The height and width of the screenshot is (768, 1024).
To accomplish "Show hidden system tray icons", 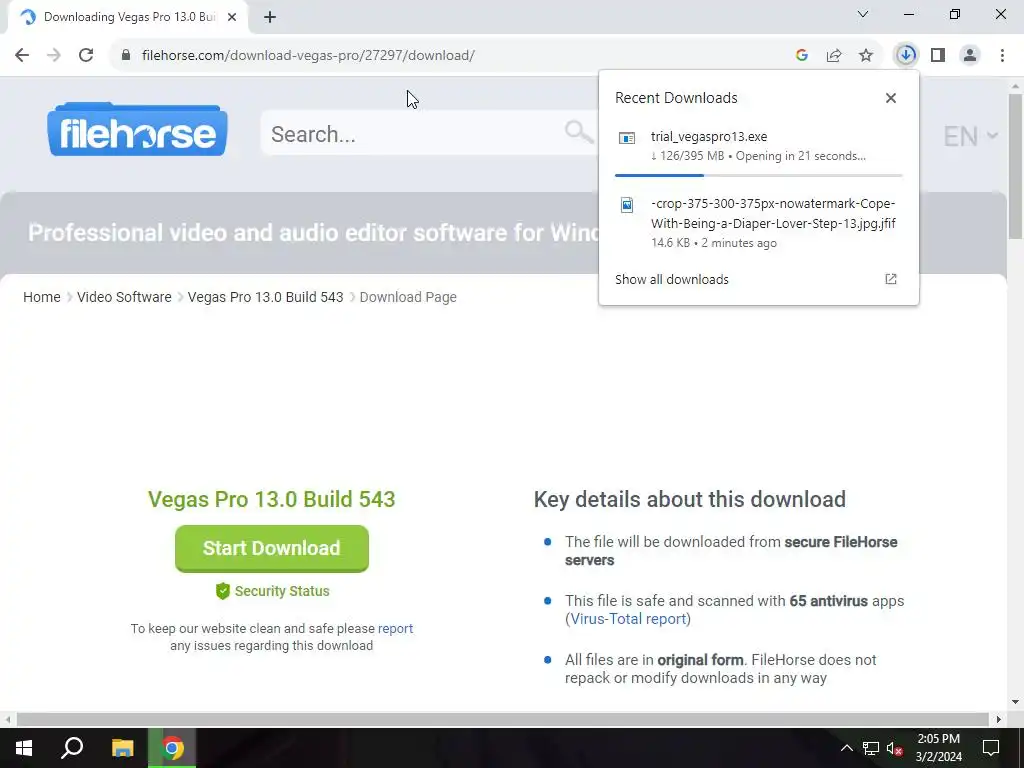I will click(x=846, y=748).
